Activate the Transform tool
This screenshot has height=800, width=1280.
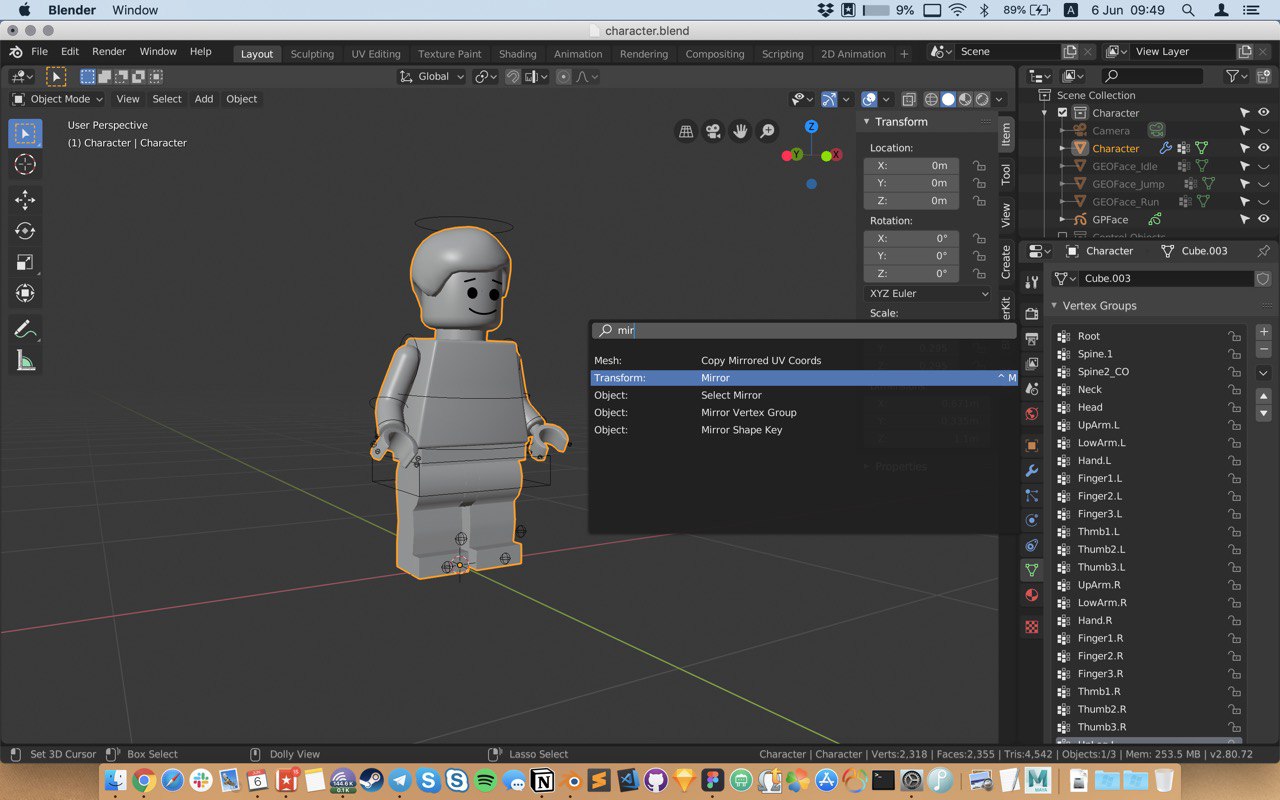pos(26,293)
